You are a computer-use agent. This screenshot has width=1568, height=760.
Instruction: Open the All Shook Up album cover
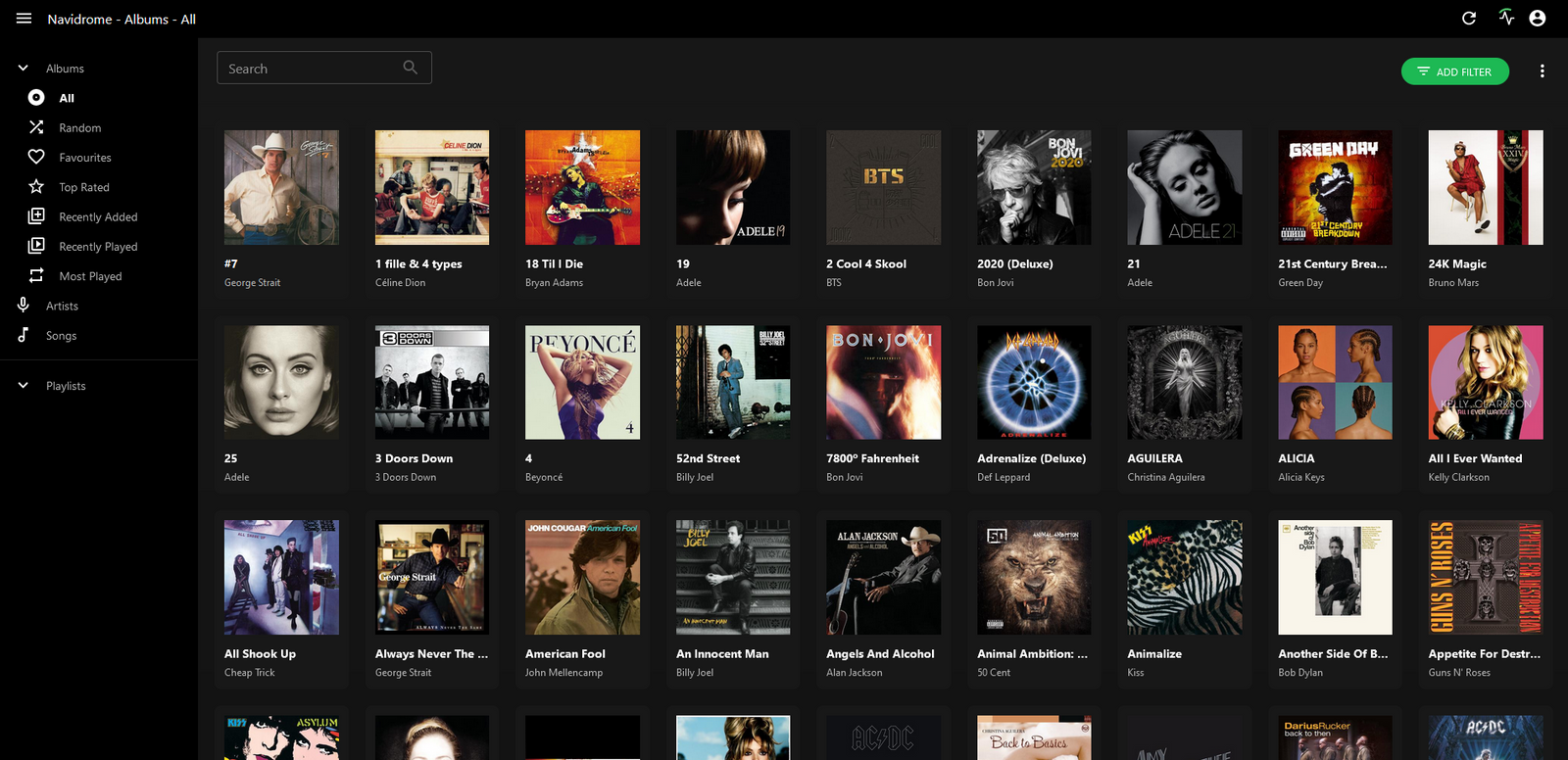click(x=281, y=577)
